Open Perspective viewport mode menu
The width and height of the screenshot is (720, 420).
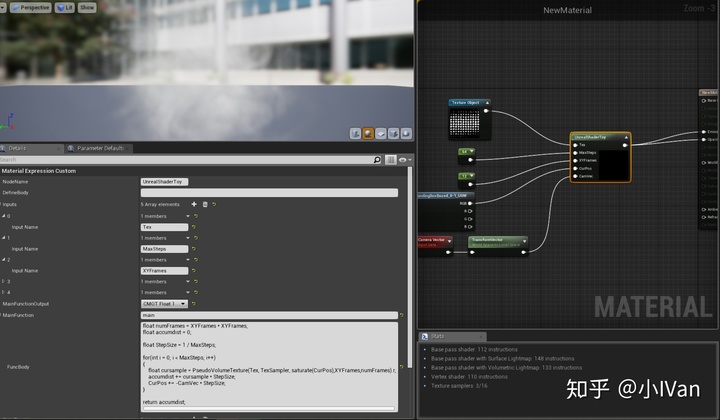tap(31, 7)
